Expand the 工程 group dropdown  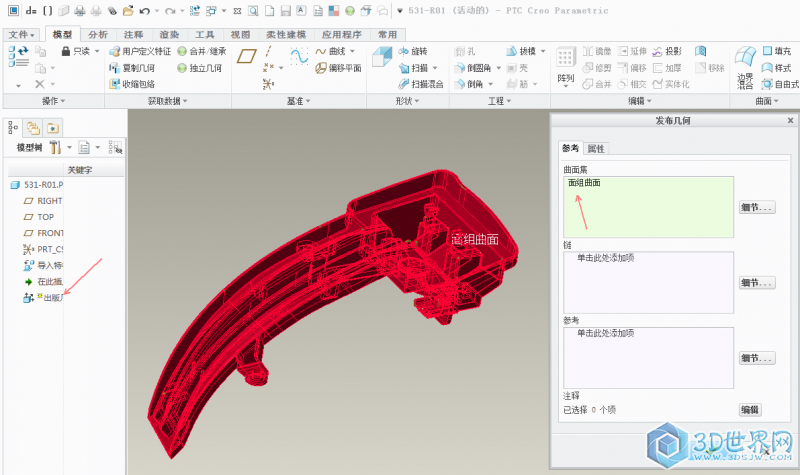(499, 101)
